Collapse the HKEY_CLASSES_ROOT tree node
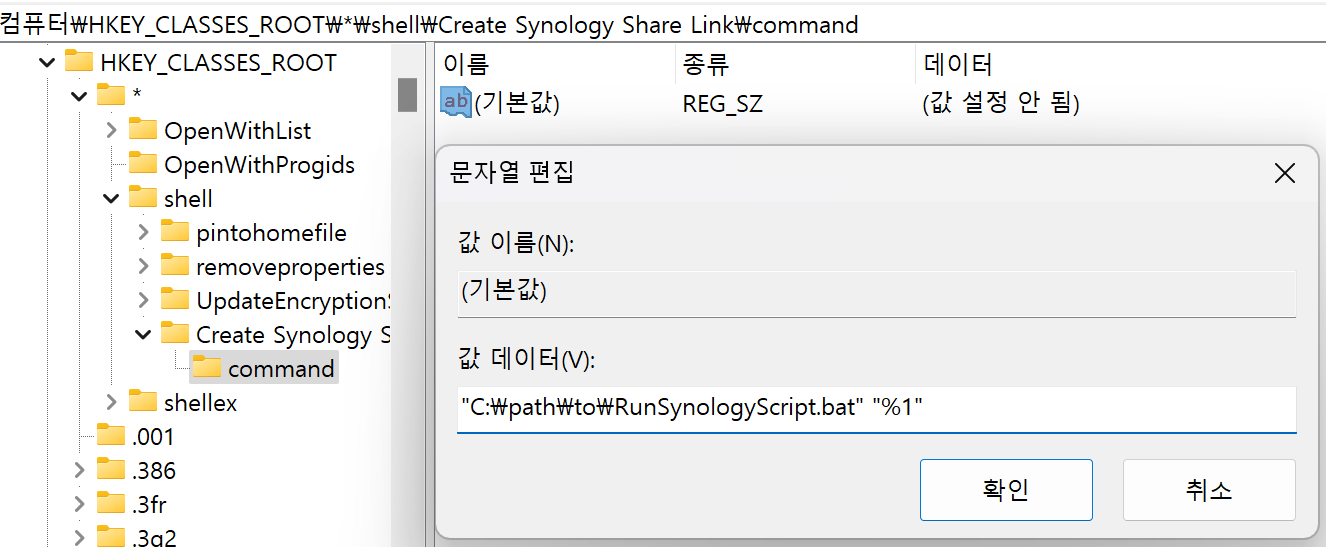 pos(46,63)
